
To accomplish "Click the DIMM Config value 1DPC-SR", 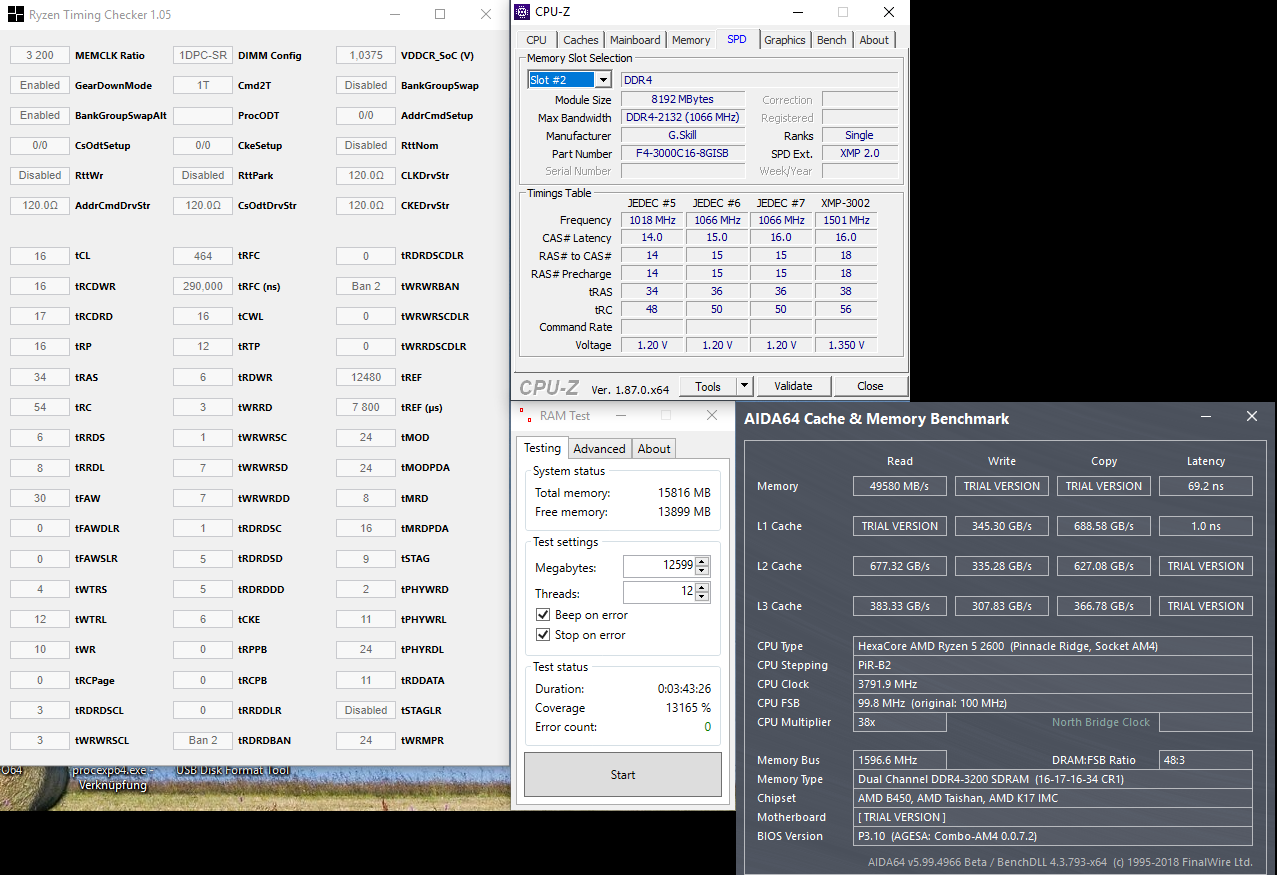I will click(x=203, y=55).
